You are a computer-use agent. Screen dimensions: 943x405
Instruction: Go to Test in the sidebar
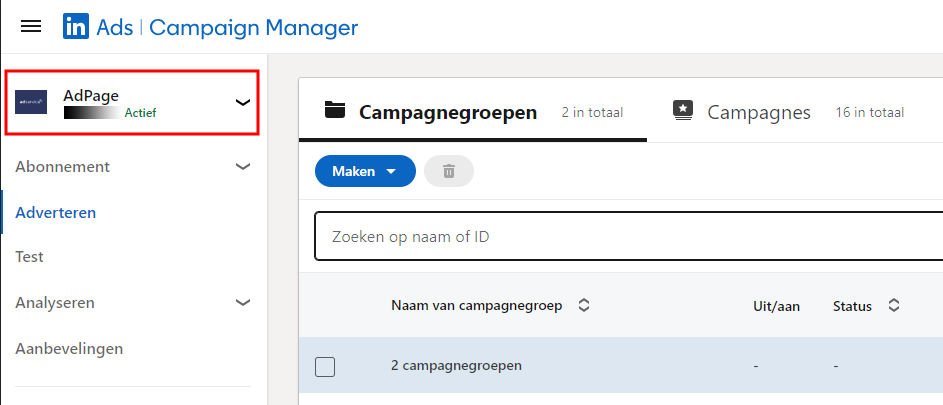click(x=30, y=257)
